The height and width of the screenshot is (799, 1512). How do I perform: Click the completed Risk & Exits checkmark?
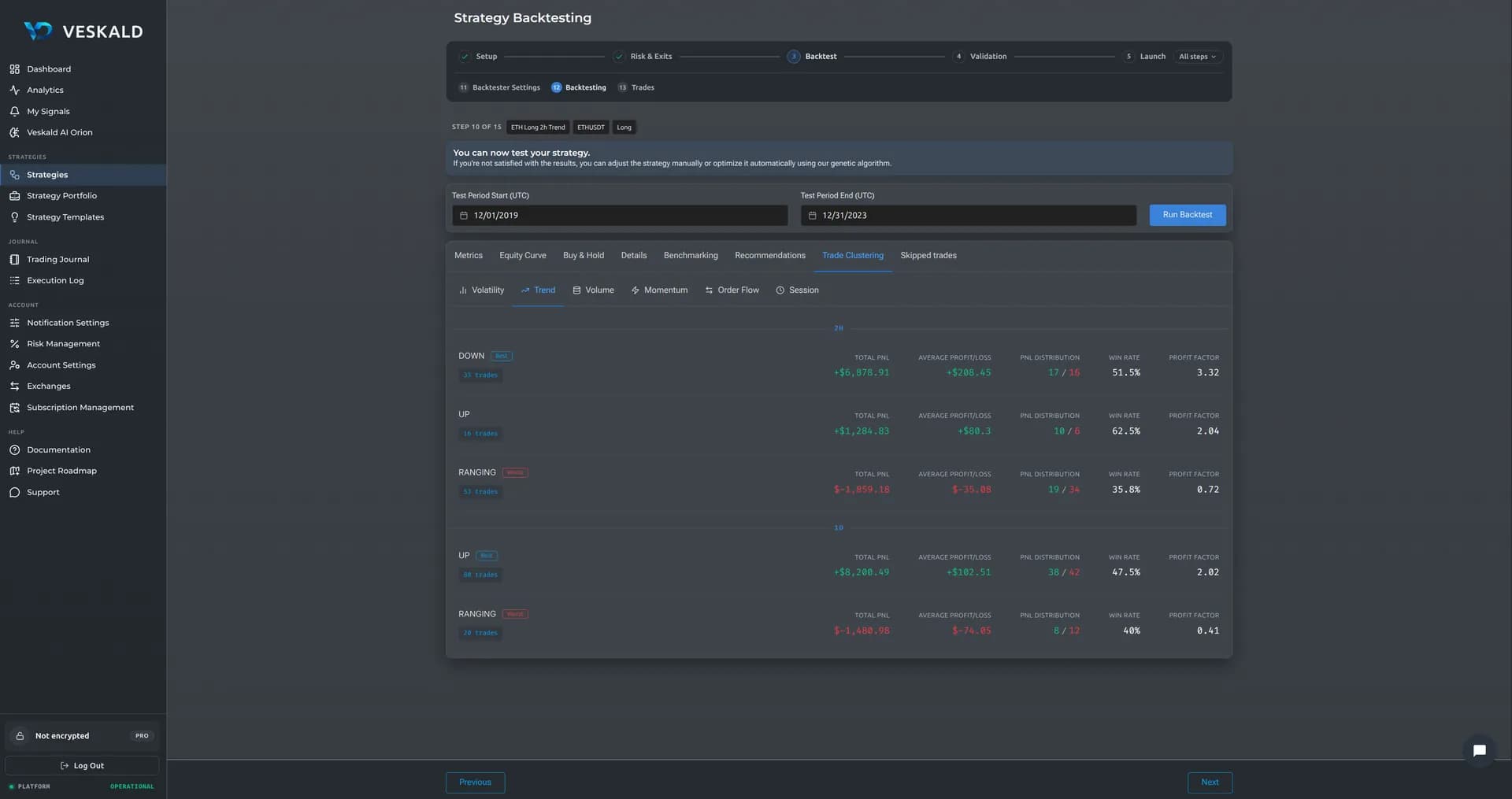(619, 57)
